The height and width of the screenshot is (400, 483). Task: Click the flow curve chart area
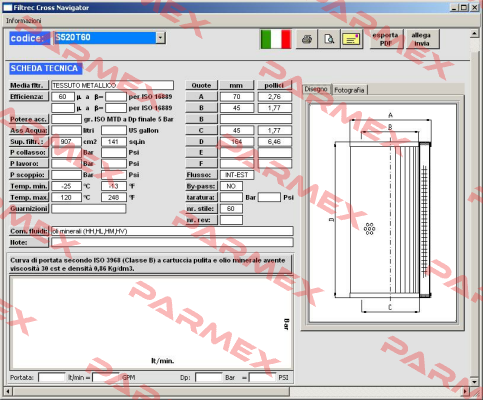point(151,322)
